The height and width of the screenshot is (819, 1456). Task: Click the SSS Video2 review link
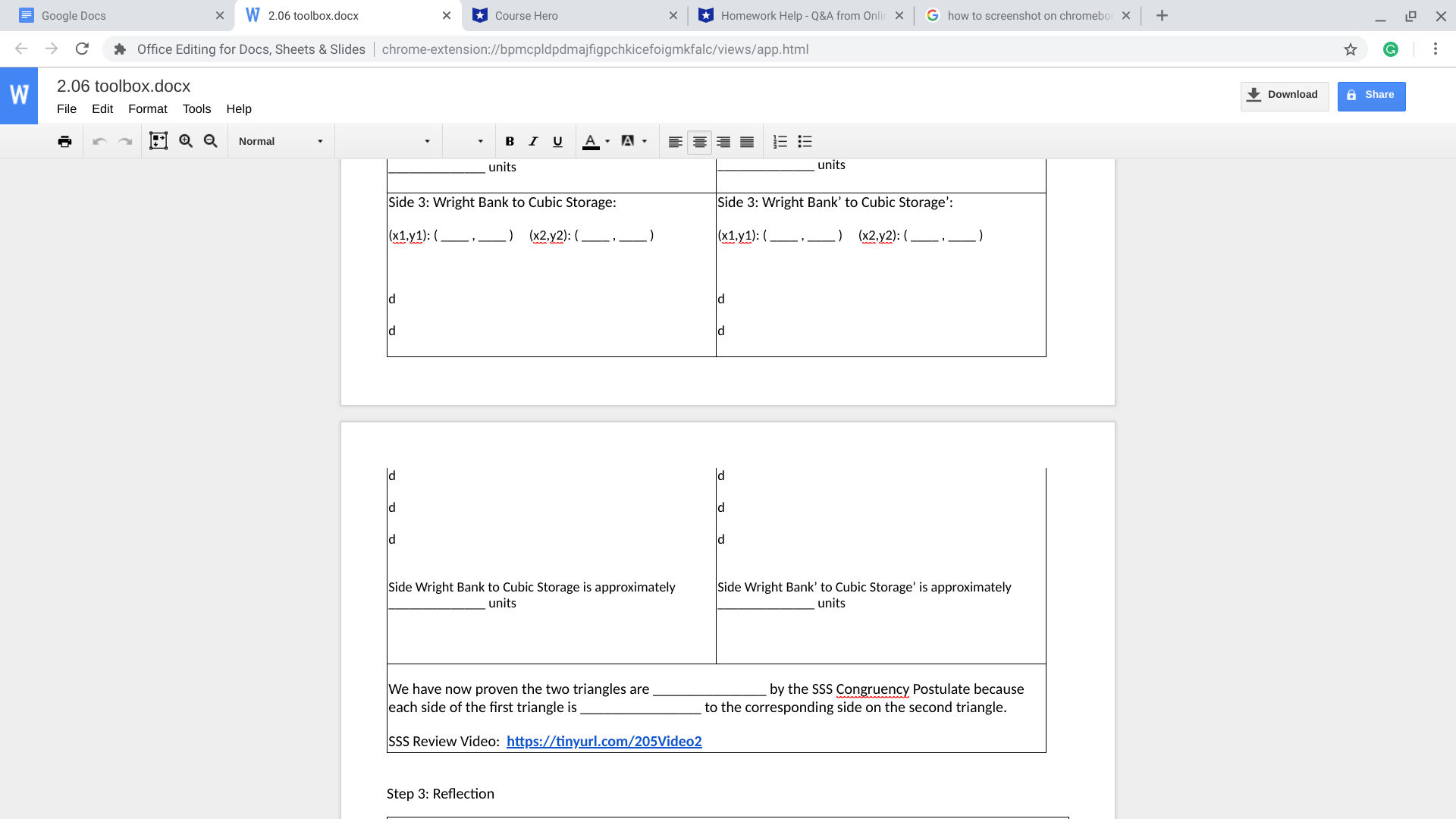click(604, 740)
